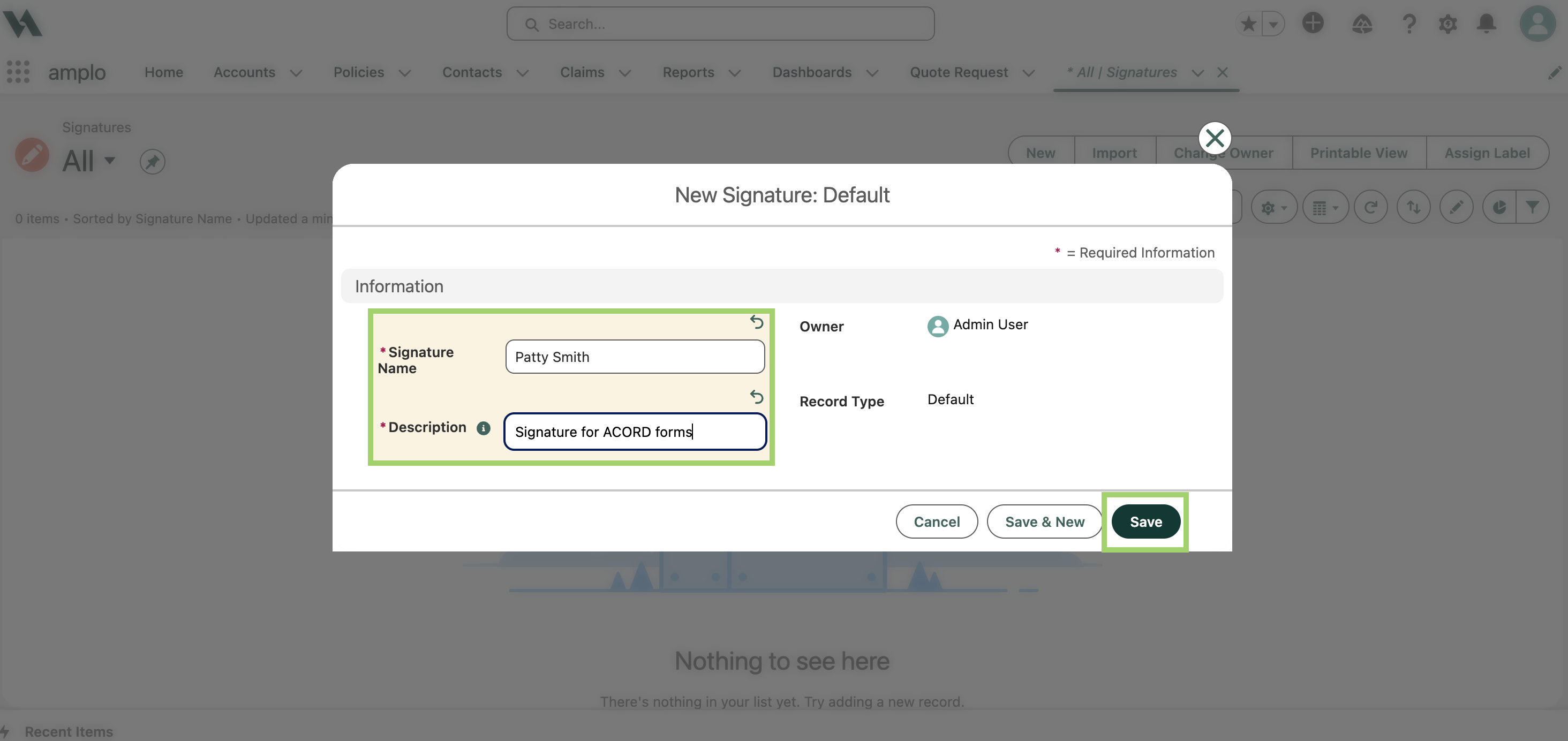Open the Notifications bell
Image resolution: width=1568 pixels, height=741 pixels.
pyautogui.click(x=1487, y=24)
